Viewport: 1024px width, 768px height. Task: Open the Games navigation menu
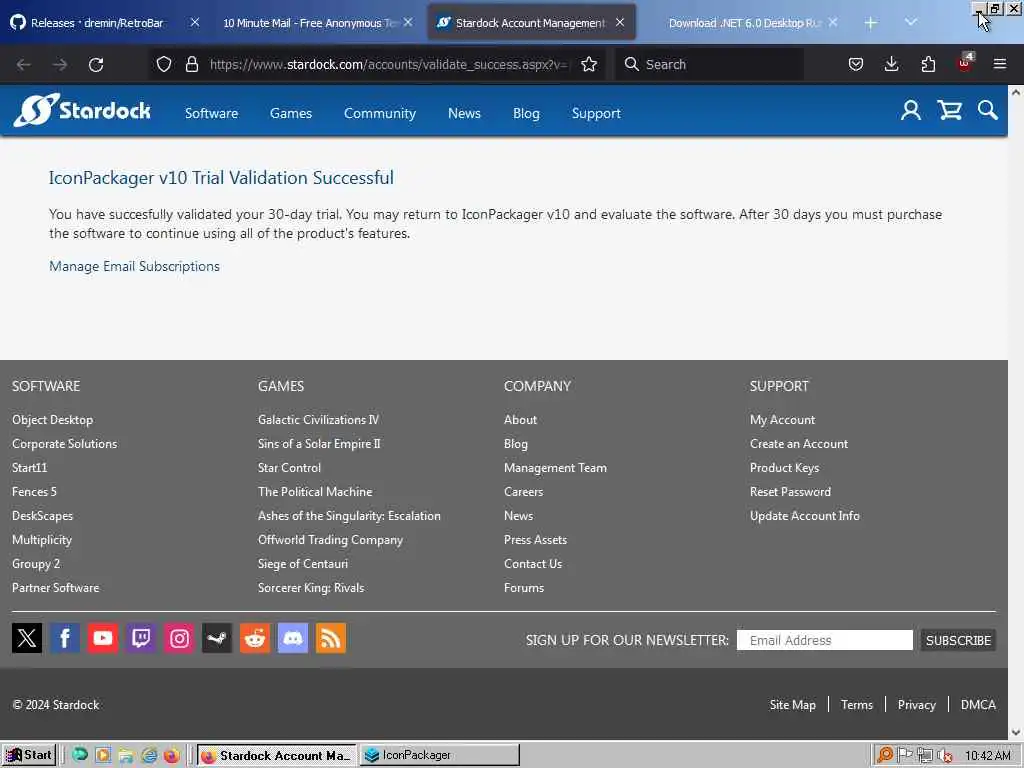click(x=291, y=113)
